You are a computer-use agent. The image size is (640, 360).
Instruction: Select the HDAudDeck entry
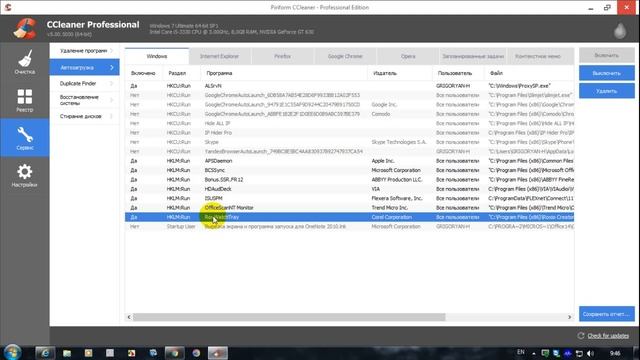pos(349,189)
